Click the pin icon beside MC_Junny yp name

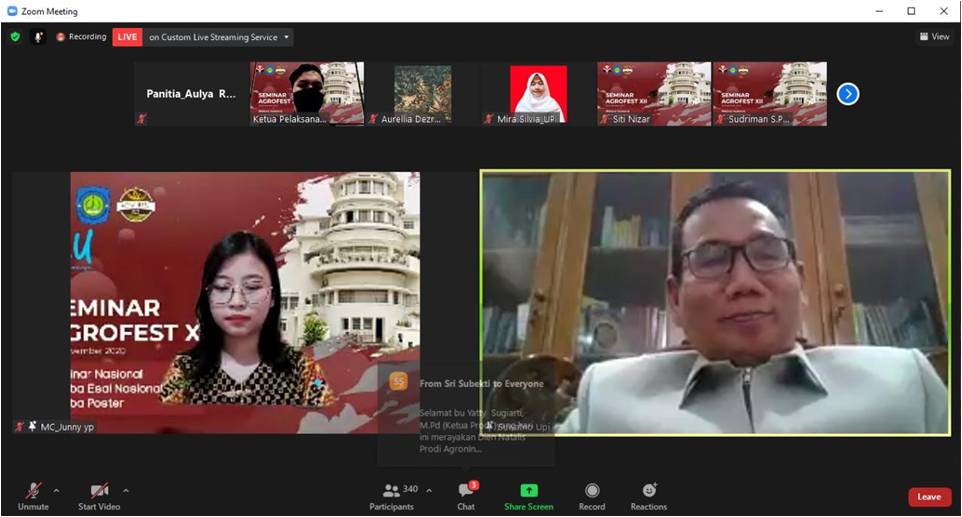coord(33,426)
